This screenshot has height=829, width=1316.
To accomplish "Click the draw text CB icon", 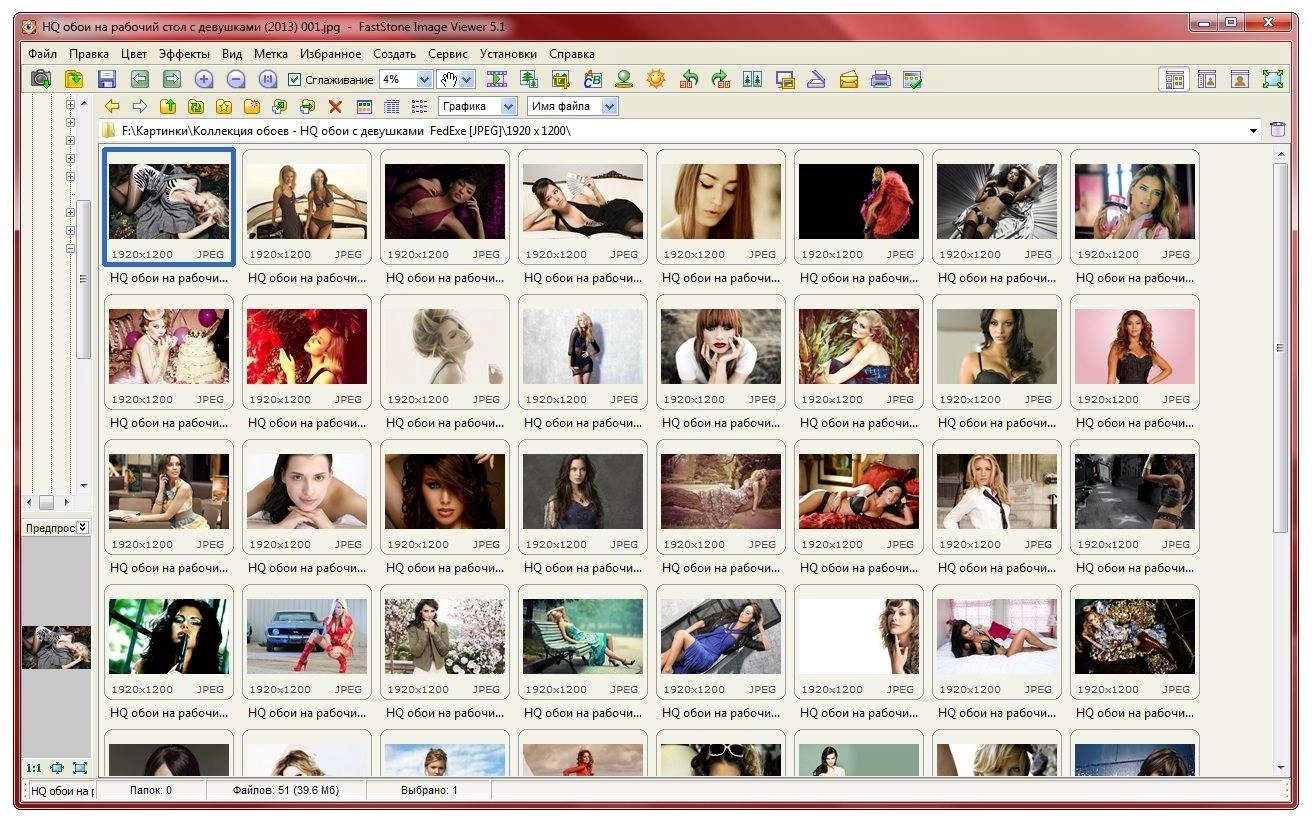I will point(592,79).
